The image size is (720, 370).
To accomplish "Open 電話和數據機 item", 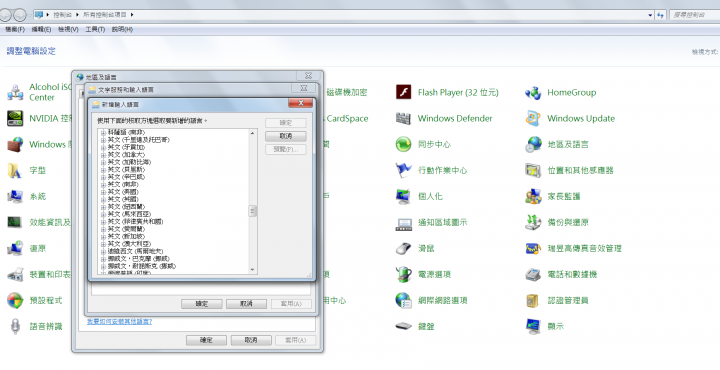I will point(561,275).
